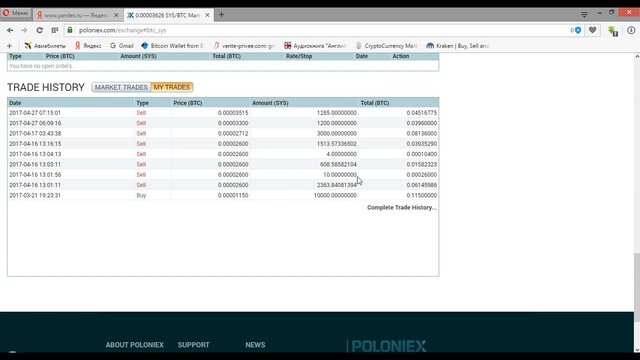Open the green extension icon in toolbar
This screenshot has height=360, width=640.
pos(613,31)
